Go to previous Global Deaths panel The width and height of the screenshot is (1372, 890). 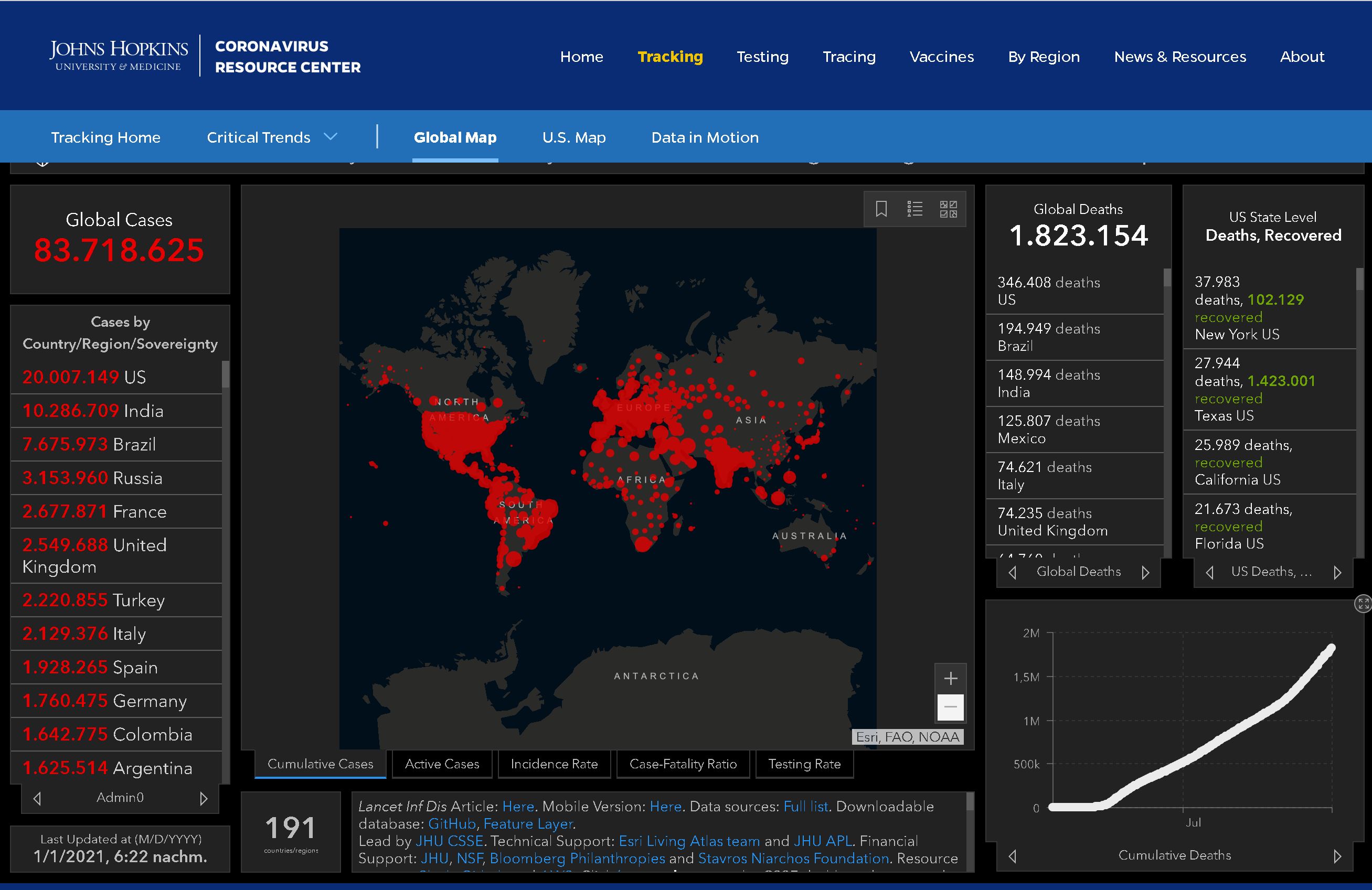pos(1012,572)
